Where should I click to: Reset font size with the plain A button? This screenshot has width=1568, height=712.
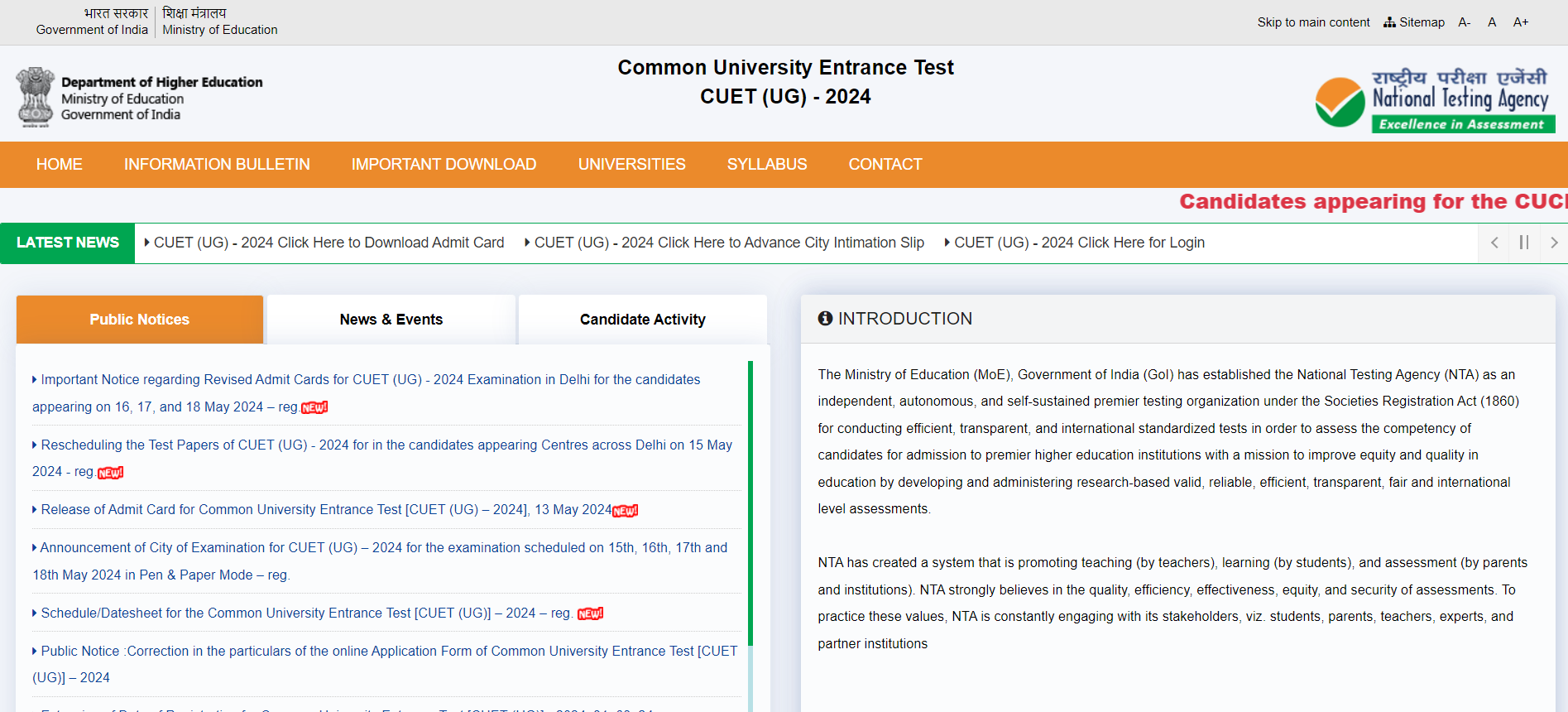tap(1492, 22)
